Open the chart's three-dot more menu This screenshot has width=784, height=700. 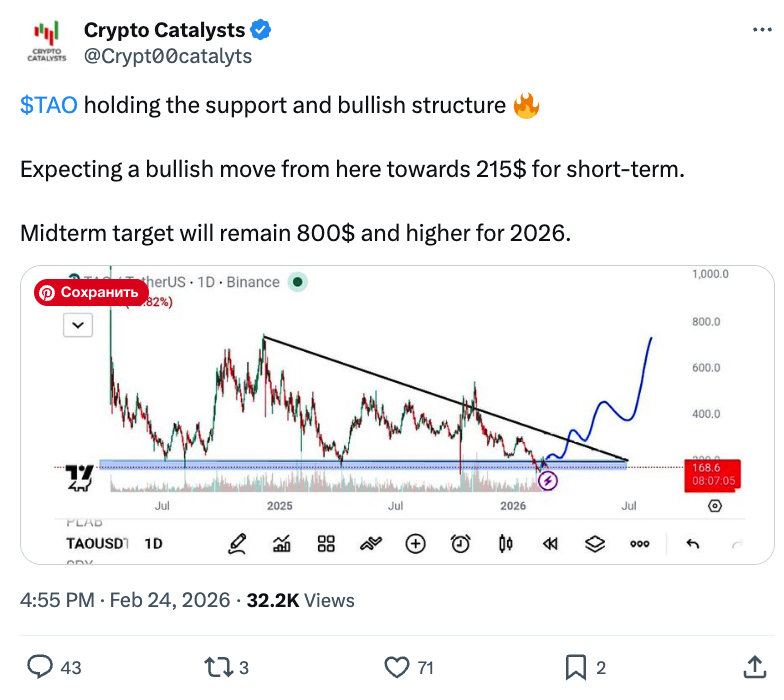(x=640, y=544)
